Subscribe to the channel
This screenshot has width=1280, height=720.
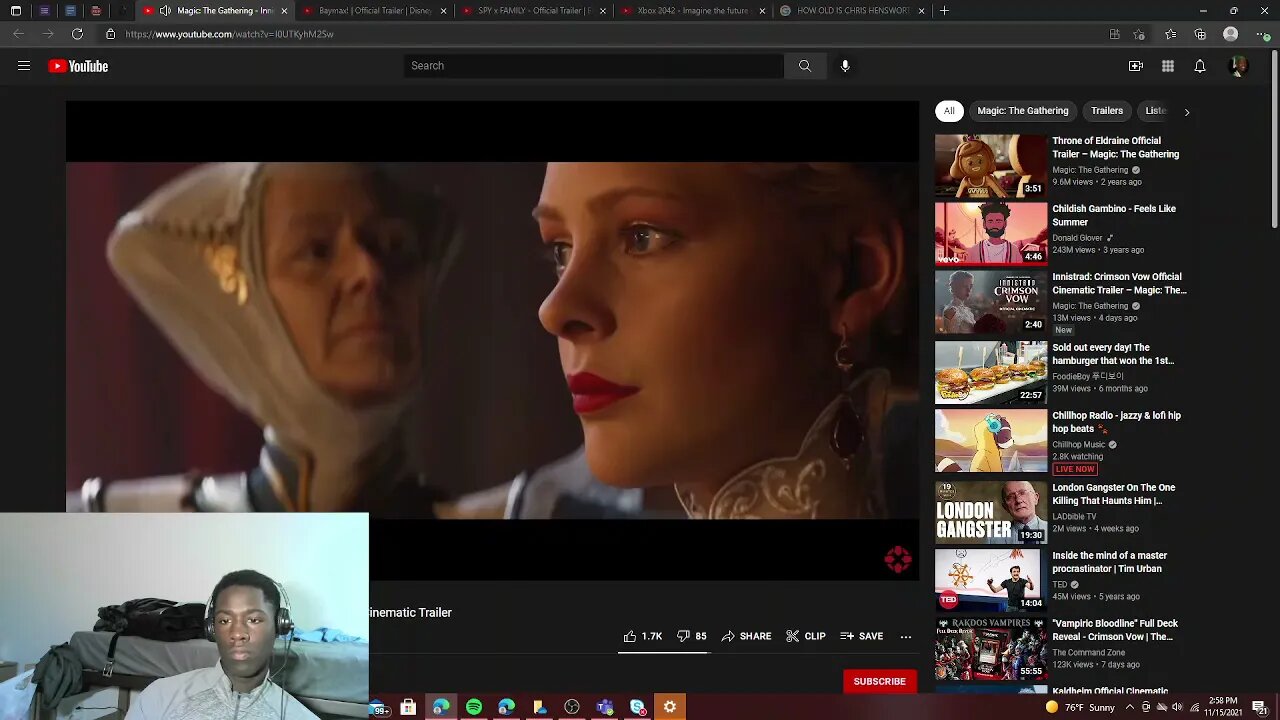pyautogui.click(x=879, y=681)
